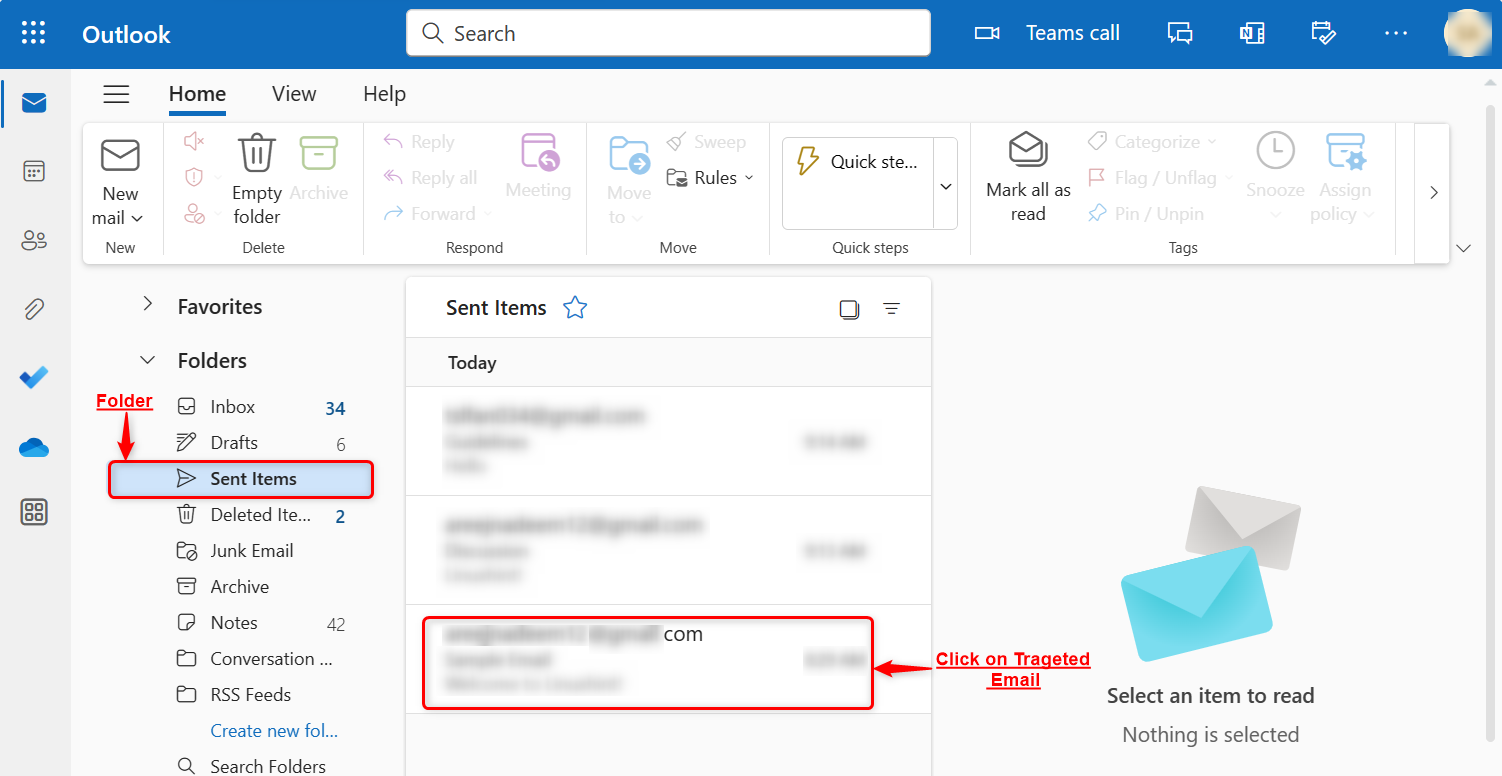Switch to the View tab
Screen dimensions: 1502x776
click(294, 94)
